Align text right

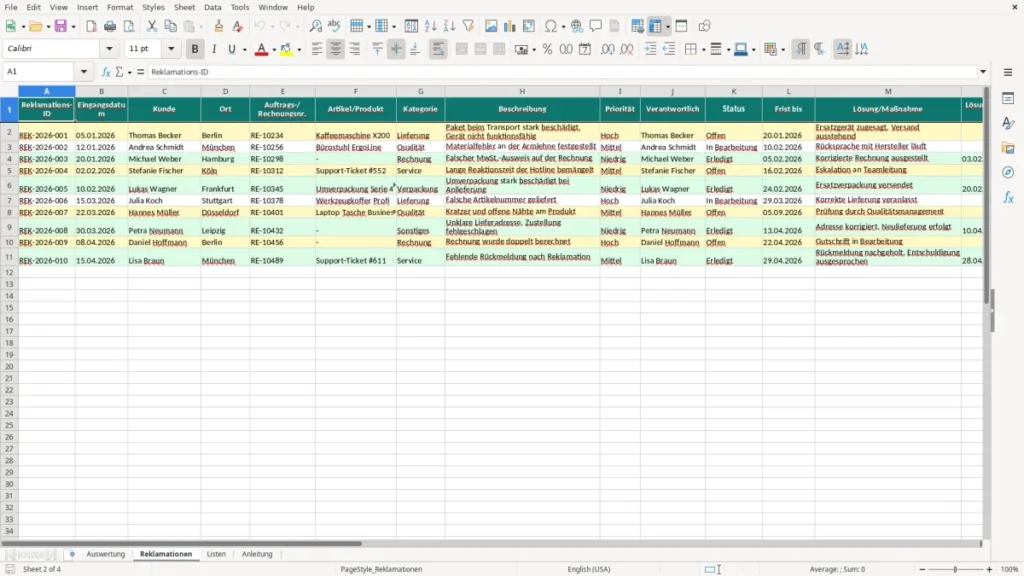click(355, 49)
